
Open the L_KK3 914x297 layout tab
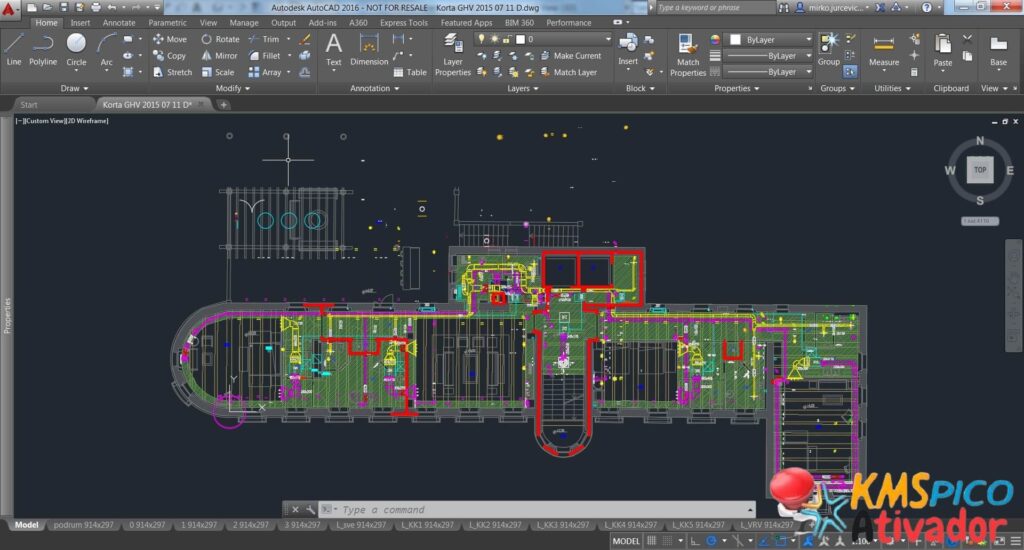[x=562, y=525]
